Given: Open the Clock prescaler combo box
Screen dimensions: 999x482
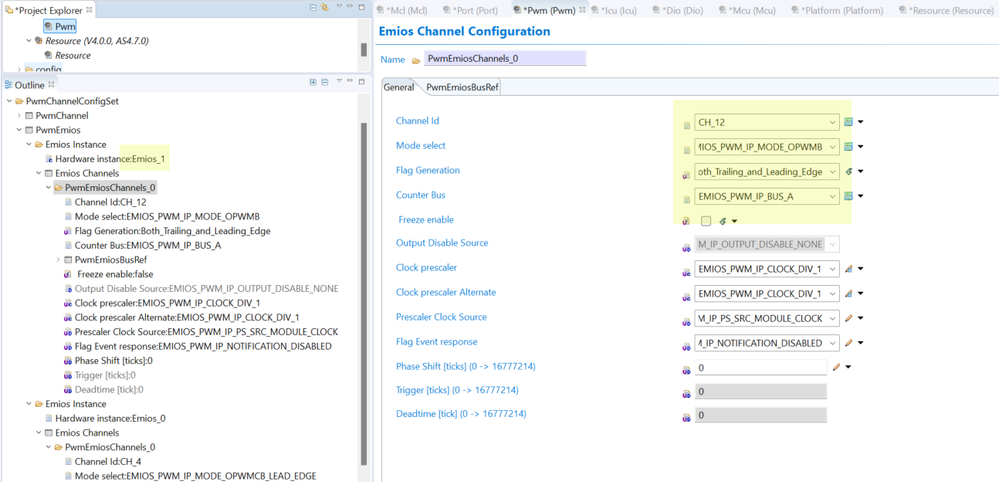Looking at the screenshot, I should [766, 269].
